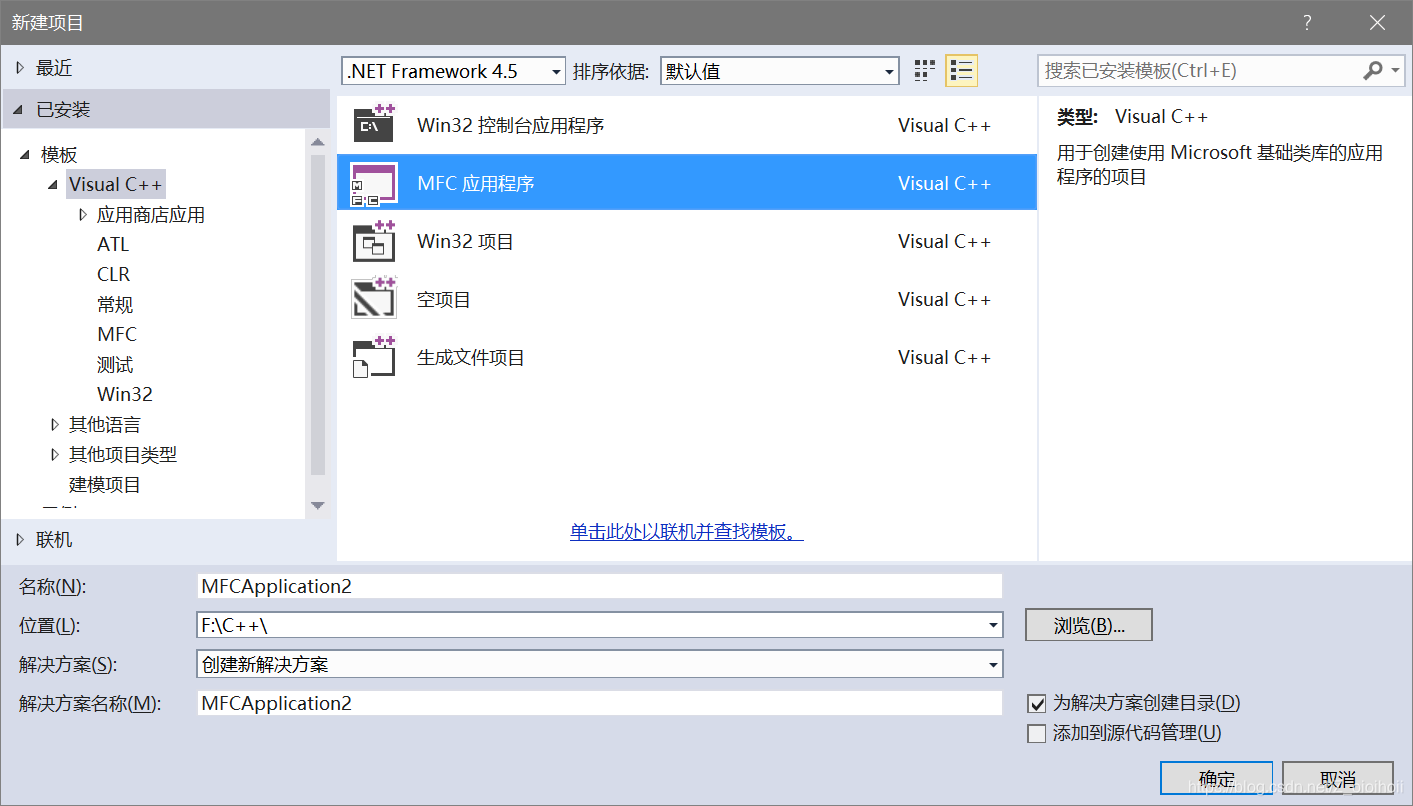Click the 空项目 empty project icon
The height and width of the screenshot is (806, 1413).
374,299
